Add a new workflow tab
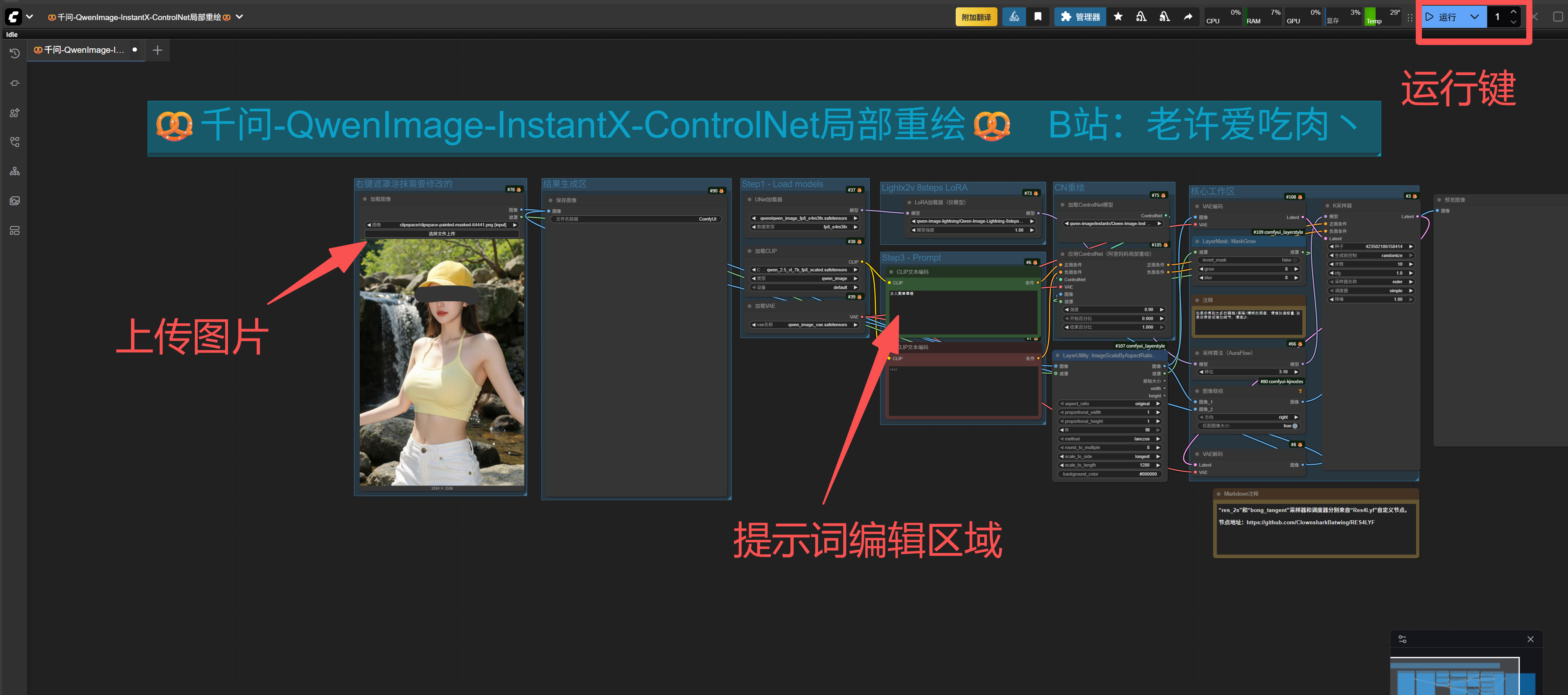Image resolution: width=1568 pixels, height=695 pixels. coord(158,50)
